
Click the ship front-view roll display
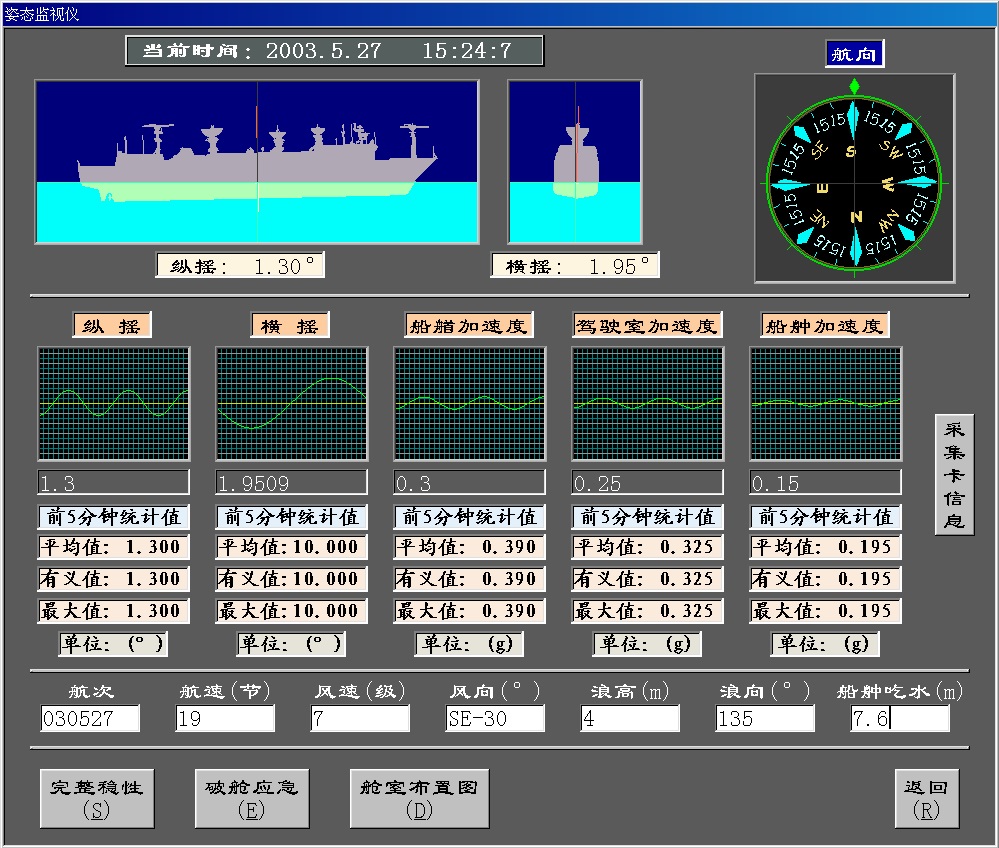(x=574, y=162)
